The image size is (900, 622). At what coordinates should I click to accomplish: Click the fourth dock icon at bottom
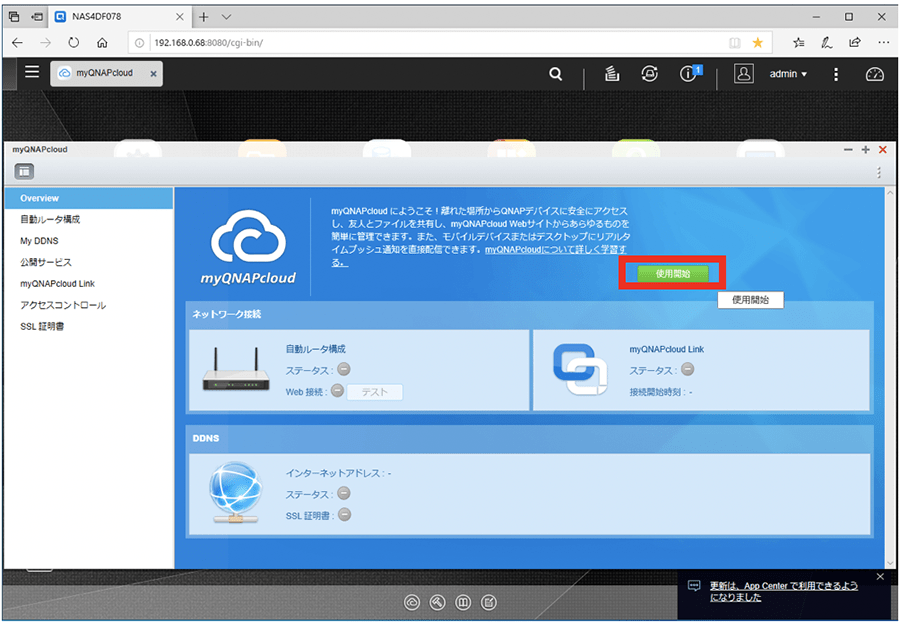click(488, 602)
